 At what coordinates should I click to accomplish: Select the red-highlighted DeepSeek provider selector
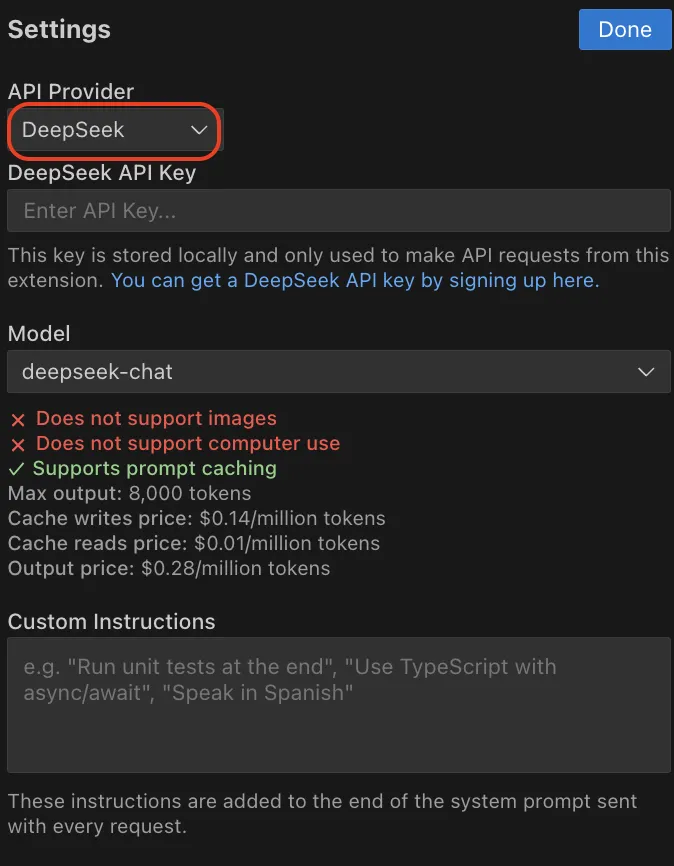click(110, 130)
